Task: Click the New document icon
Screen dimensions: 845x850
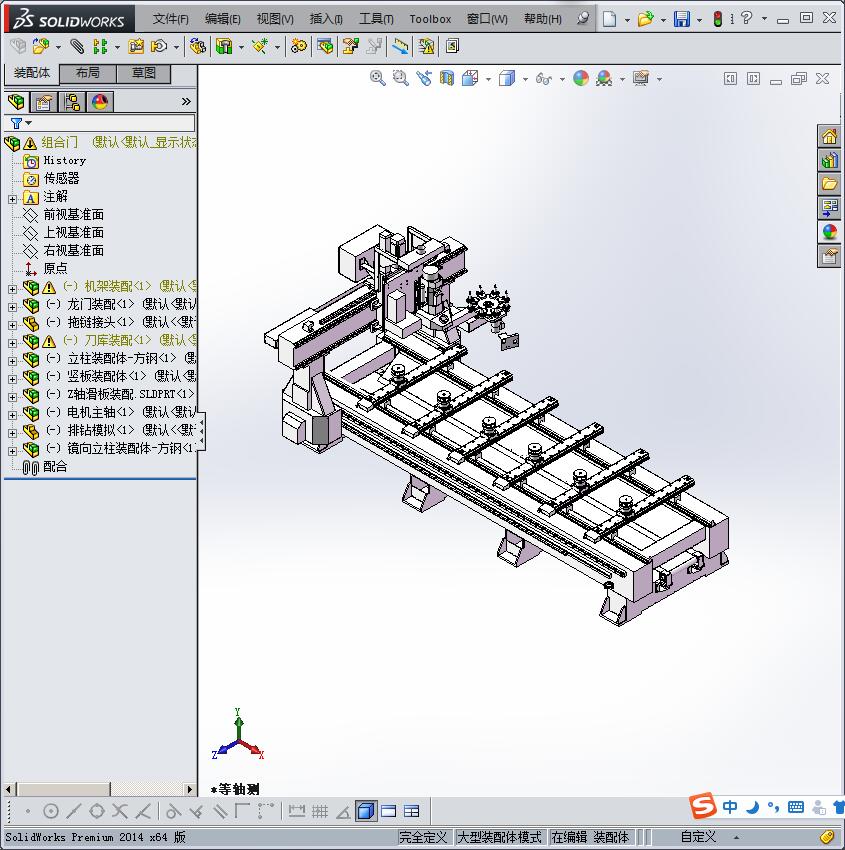Action: [609, 19]
